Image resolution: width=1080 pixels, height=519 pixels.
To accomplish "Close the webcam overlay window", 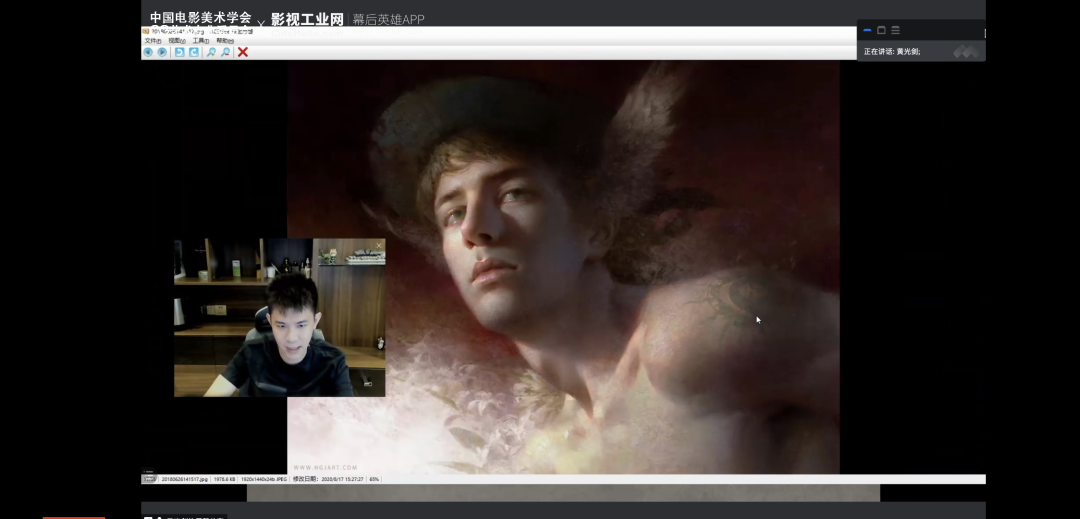I will click(x=379, y=245).
